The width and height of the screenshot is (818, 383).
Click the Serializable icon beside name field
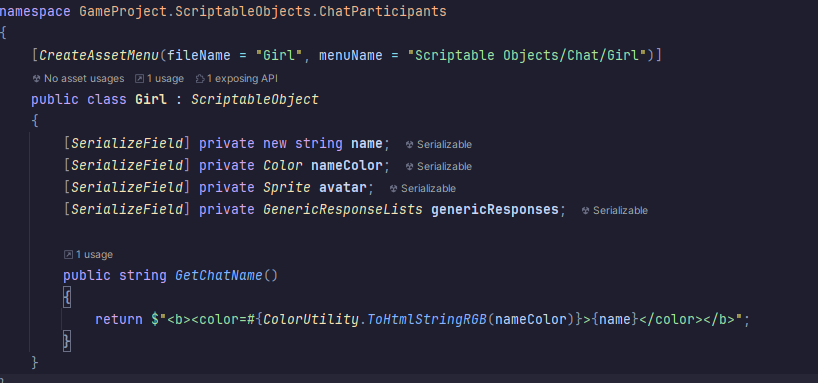coord(410,145)
